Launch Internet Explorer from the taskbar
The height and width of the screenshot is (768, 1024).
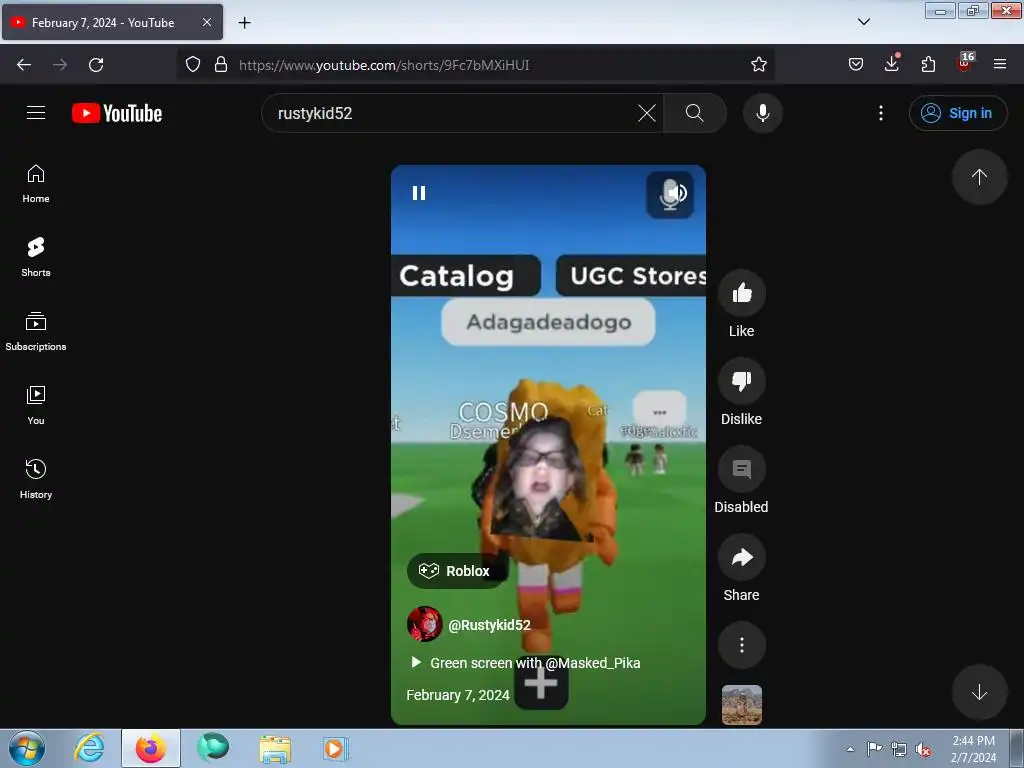pos(89,748)
